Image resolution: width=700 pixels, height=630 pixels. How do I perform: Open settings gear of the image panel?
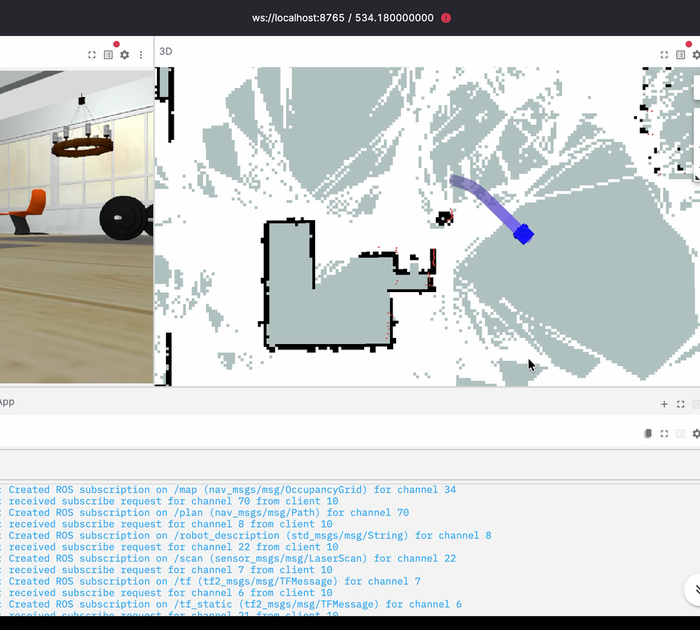125,55
